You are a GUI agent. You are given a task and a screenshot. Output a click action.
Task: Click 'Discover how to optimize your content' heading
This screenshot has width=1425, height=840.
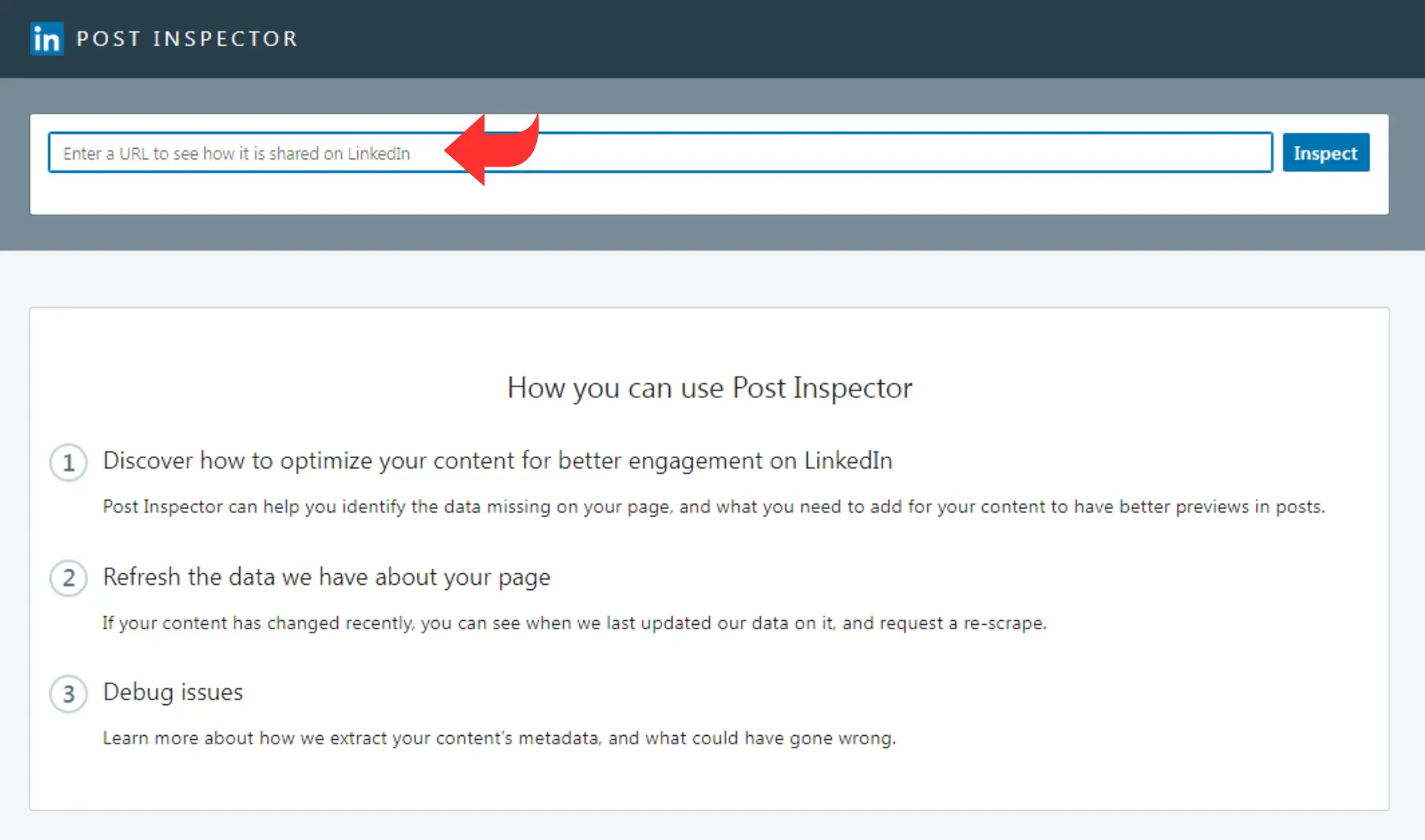498,460
